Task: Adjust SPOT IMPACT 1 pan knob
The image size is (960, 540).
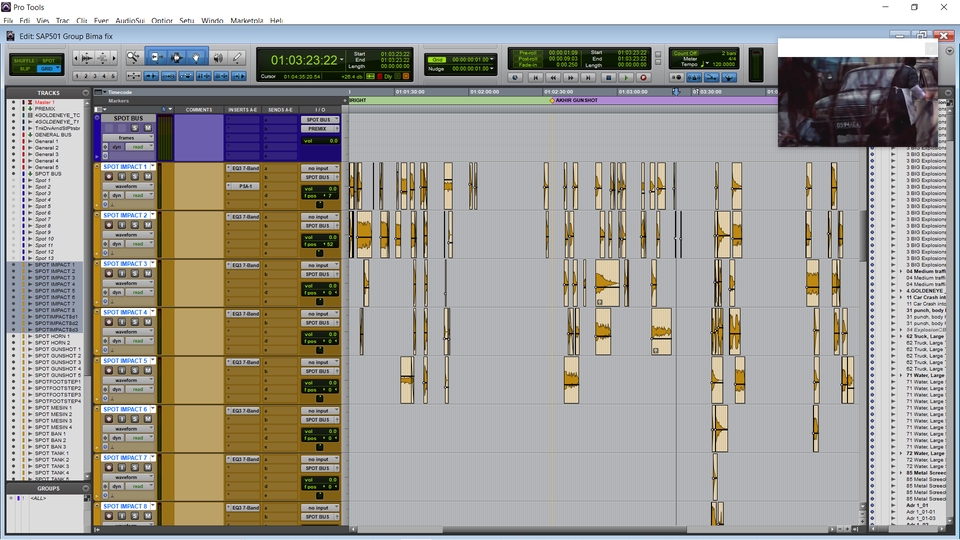Action: 319,204
